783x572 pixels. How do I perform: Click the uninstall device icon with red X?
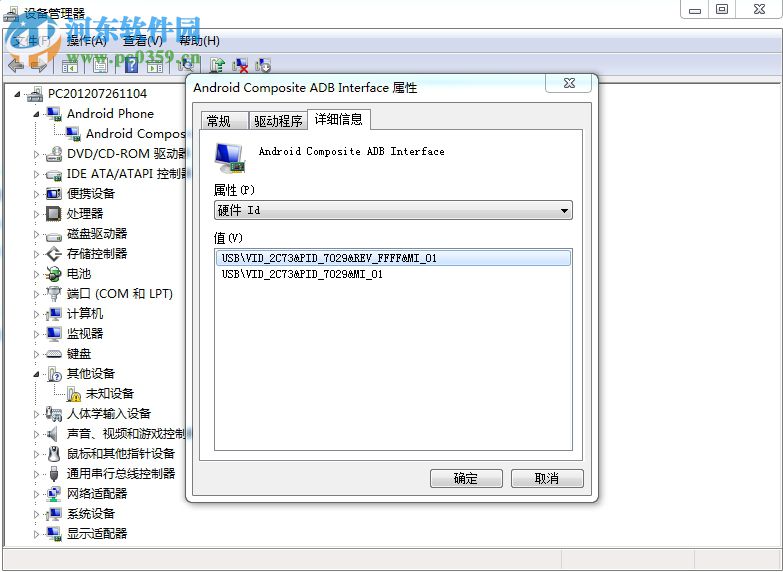(240, 65)
